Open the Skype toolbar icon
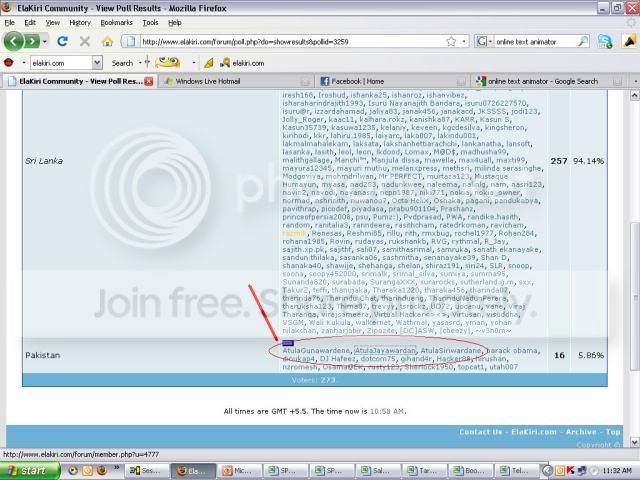The height and width of the screenshot is (480, 640). pos(605,41)
